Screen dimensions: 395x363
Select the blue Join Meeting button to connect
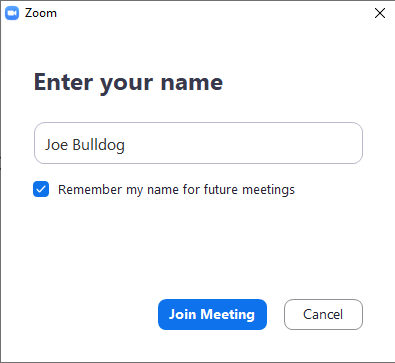(x=212, y=314)
